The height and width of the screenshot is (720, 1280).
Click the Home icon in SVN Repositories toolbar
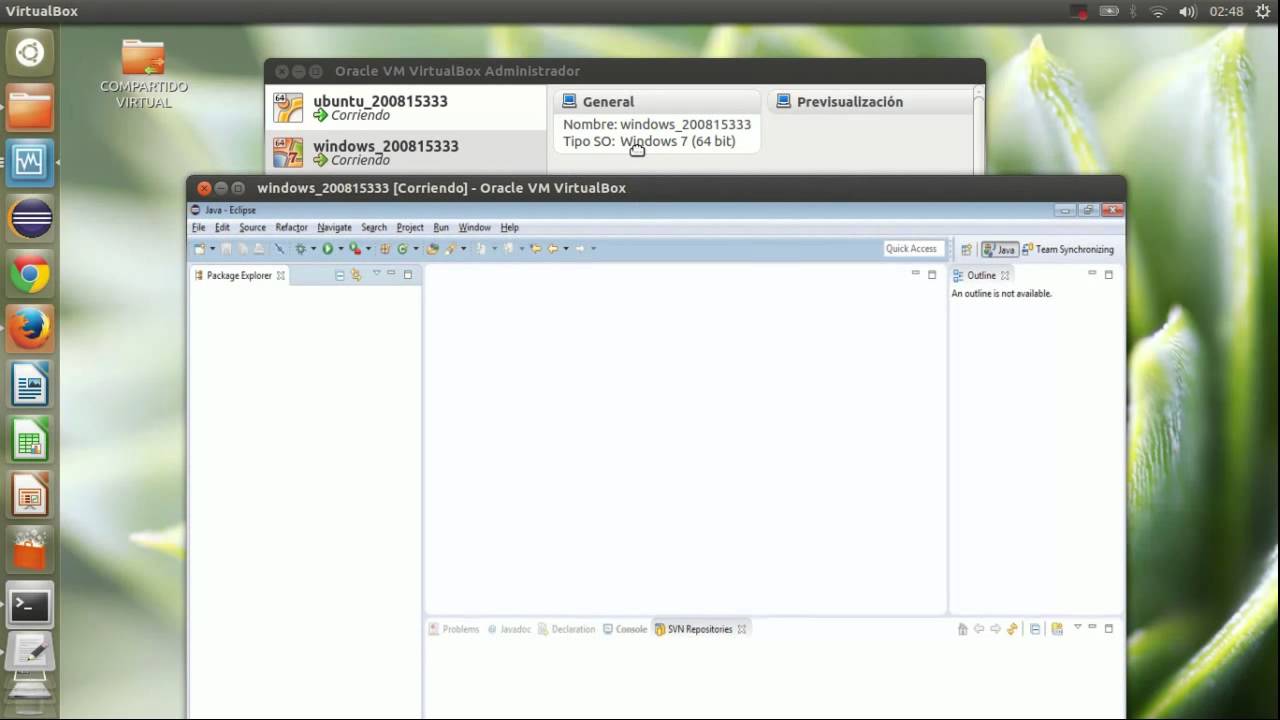tap(963, 629)
